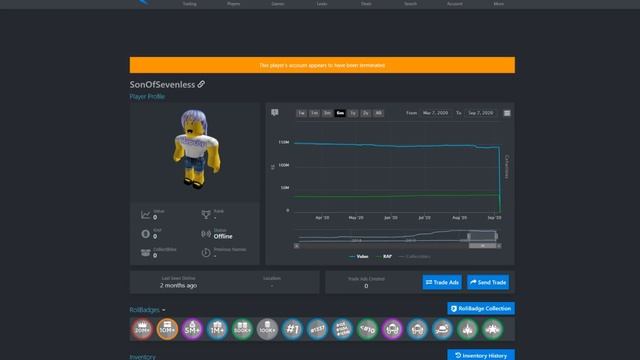Screen dimensions: 640x360
Task: Click the 1M+ blue badge
Action: 217,329
